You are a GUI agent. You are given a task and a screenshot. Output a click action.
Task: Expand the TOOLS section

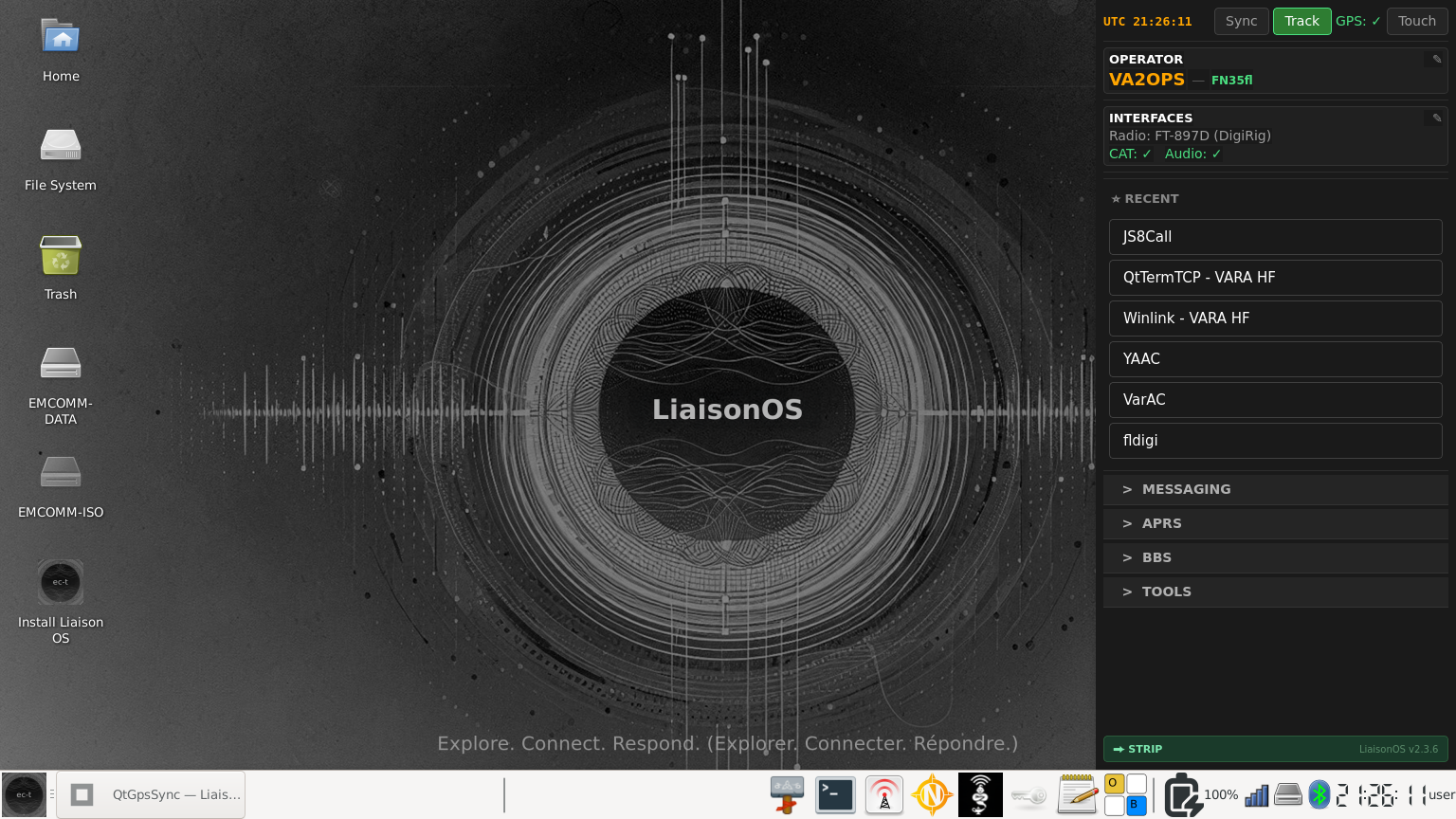(x=1276, y=591)
